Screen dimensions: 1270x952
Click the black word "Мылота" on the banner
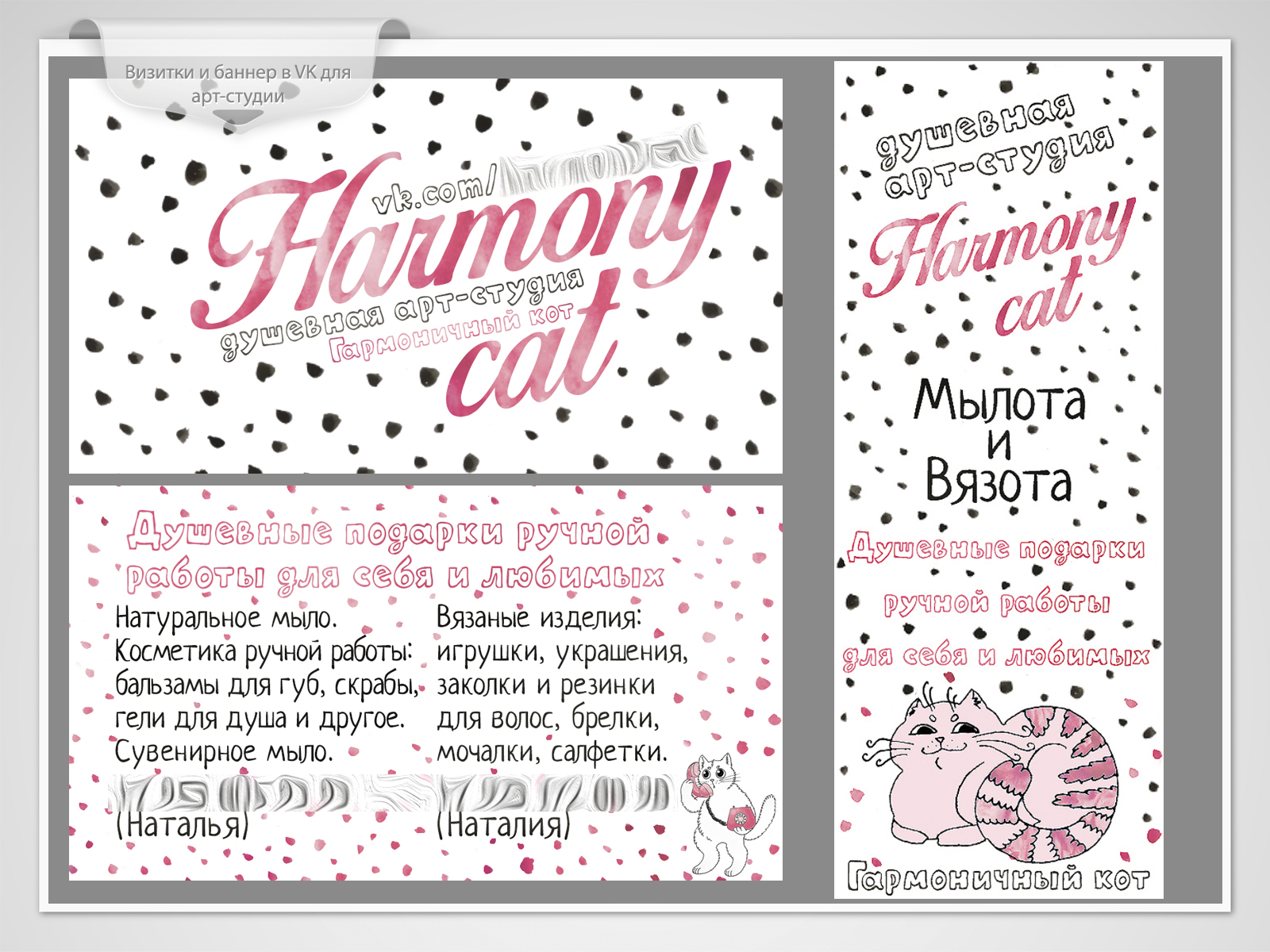tap(999, 399)
